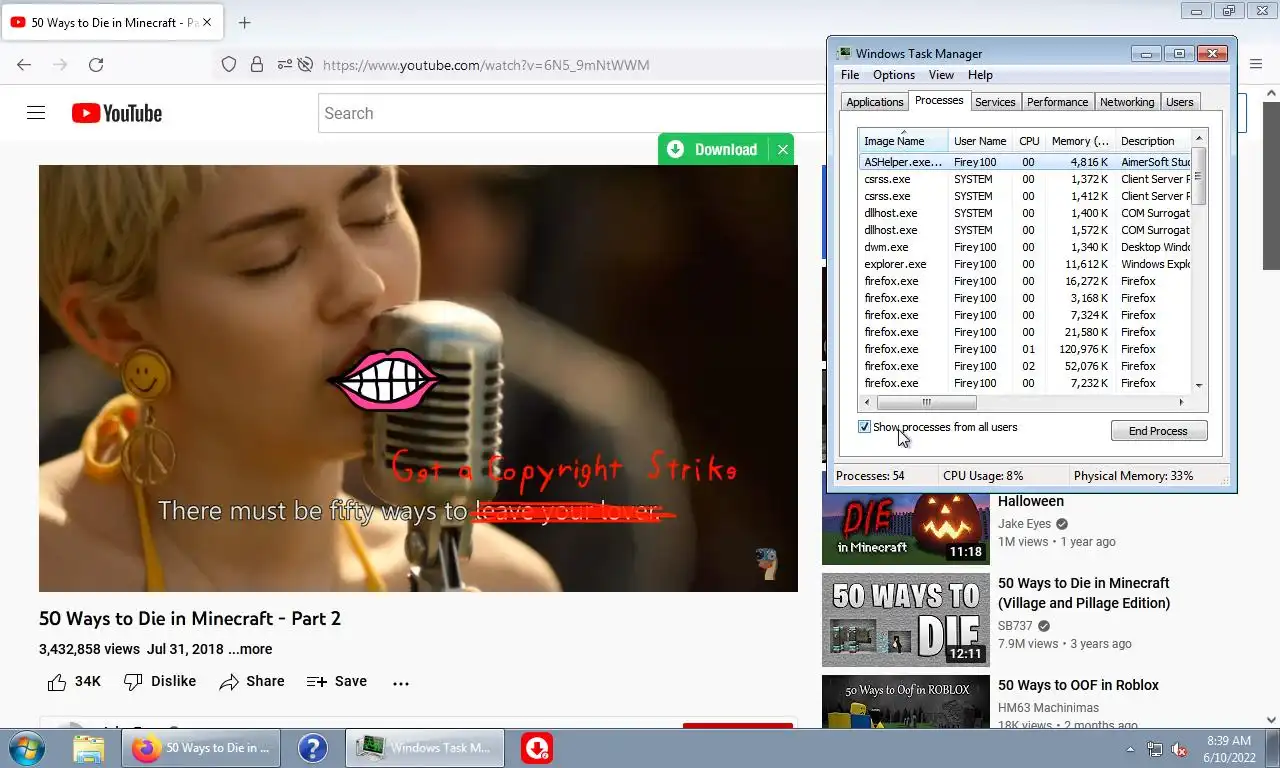
Task: Select the ASHelper.exe process row
Action: click(x=1025, y=162)
